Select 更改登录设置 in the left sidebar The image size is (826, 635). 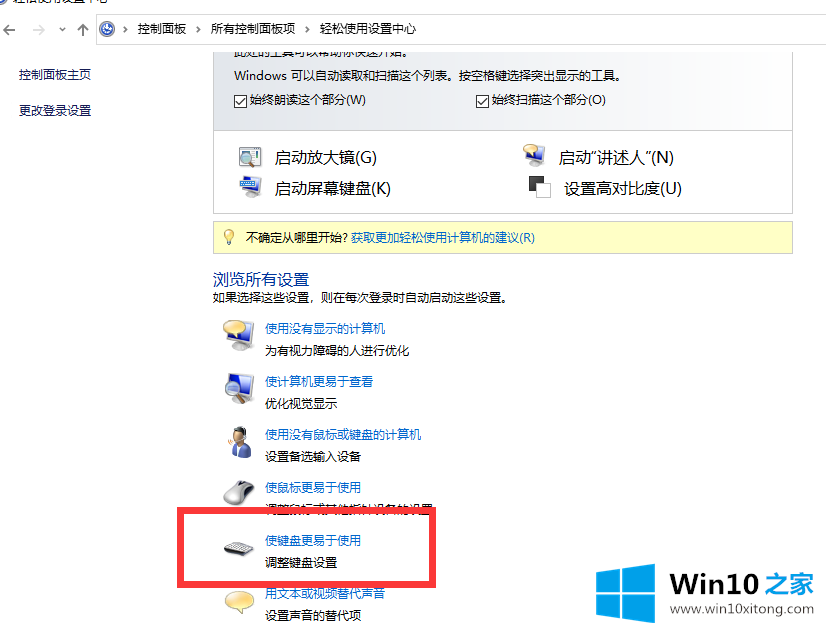pos(55,111)
